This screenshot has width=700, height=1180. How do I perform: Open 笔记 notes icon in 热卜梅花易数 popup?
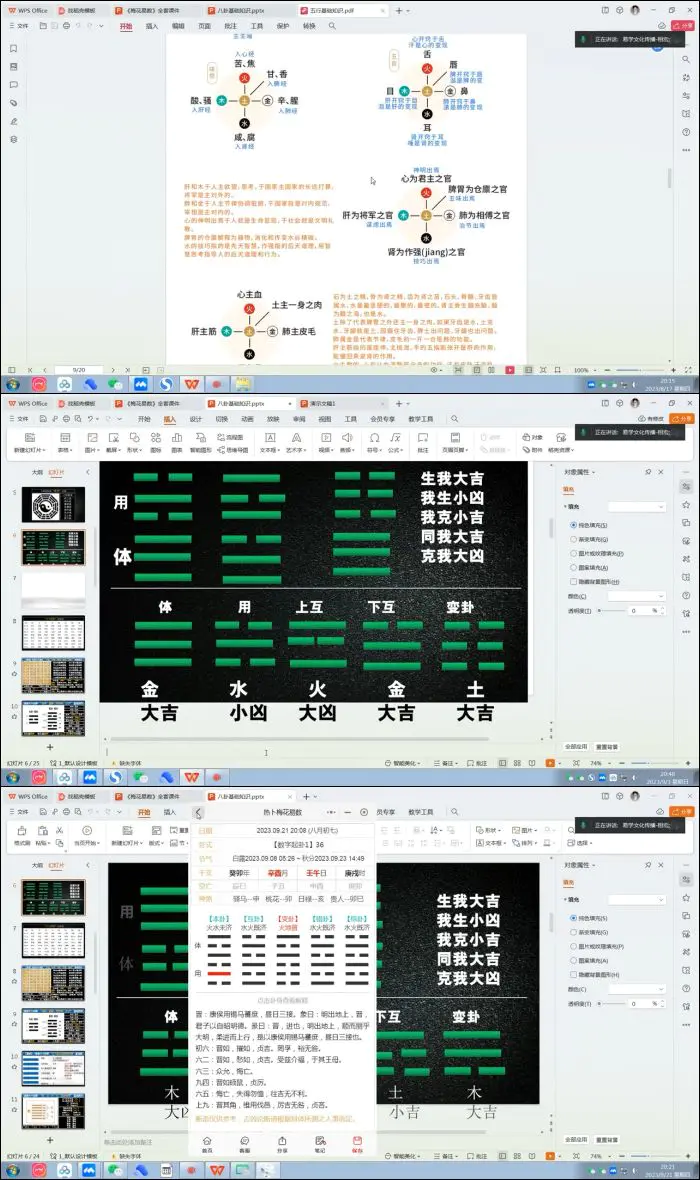point(320,1141)
